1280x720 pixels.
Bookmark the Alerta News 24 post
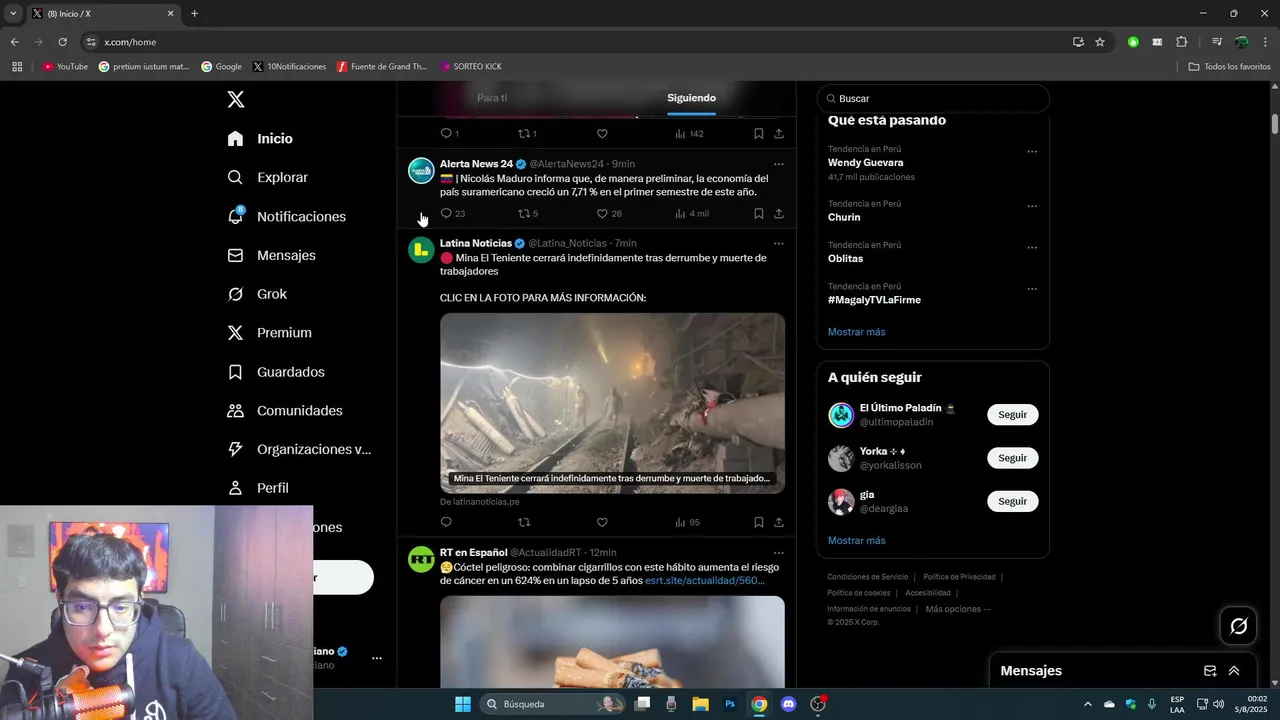(759, 213)
